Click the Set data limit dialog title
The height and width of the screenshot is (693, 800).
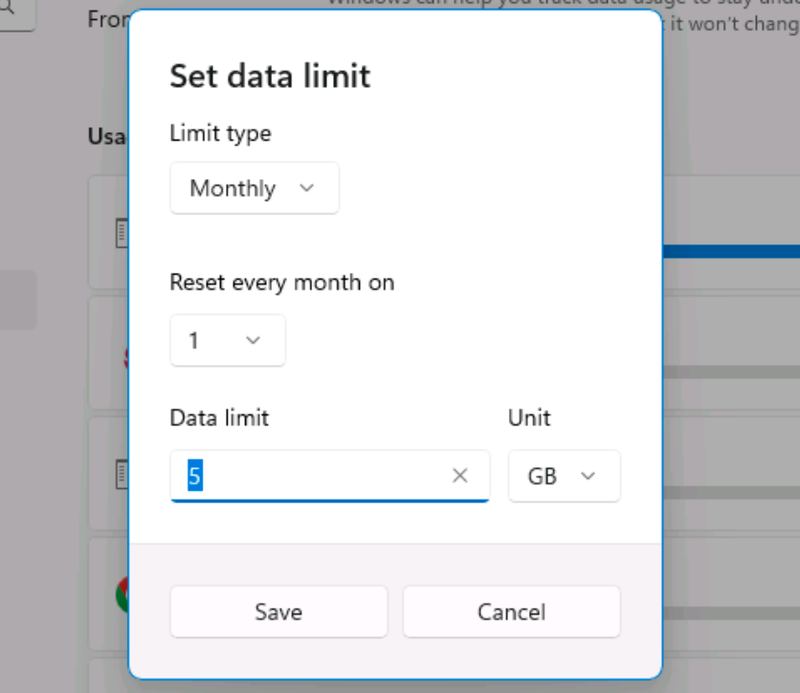pyautogui.click(x=270, y=75)
